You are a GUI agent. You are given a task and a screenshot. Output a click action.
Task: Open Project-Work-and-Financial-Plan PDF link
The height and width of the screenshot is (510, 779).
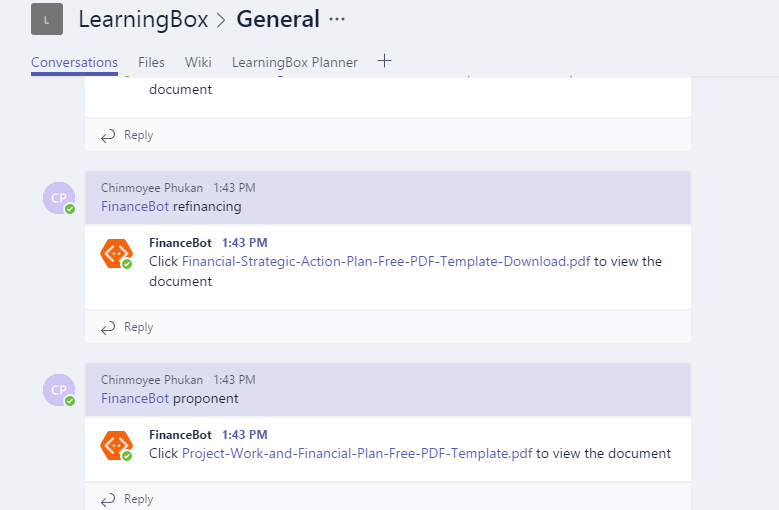357,453
